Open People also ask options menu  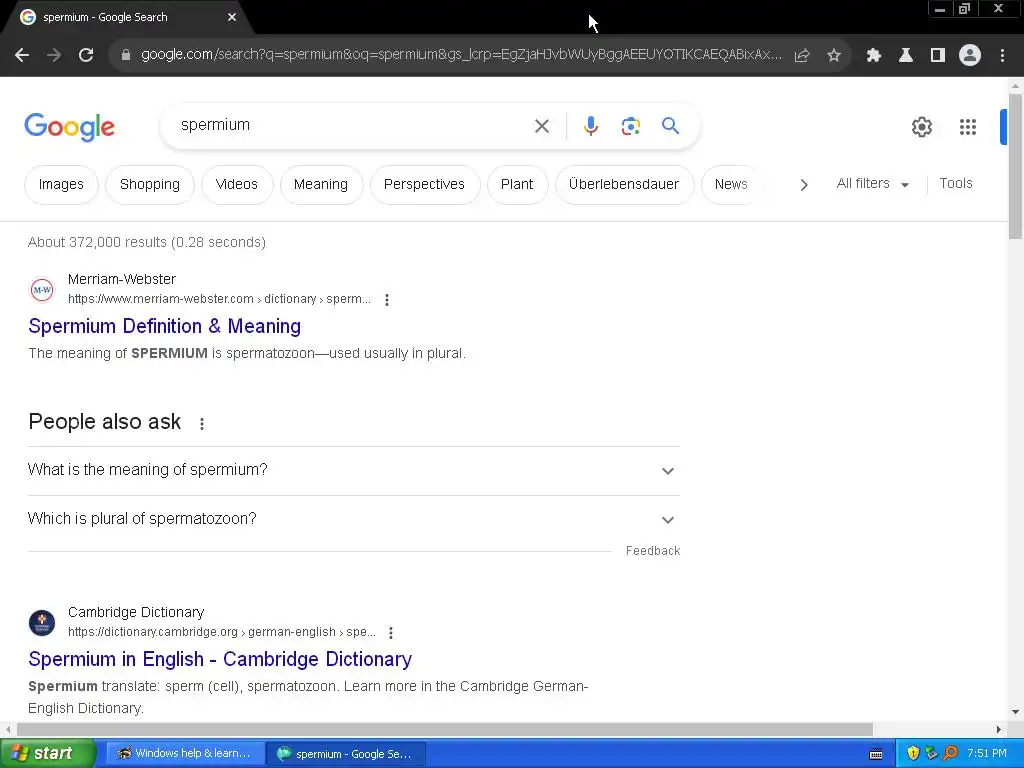point(202,424)
